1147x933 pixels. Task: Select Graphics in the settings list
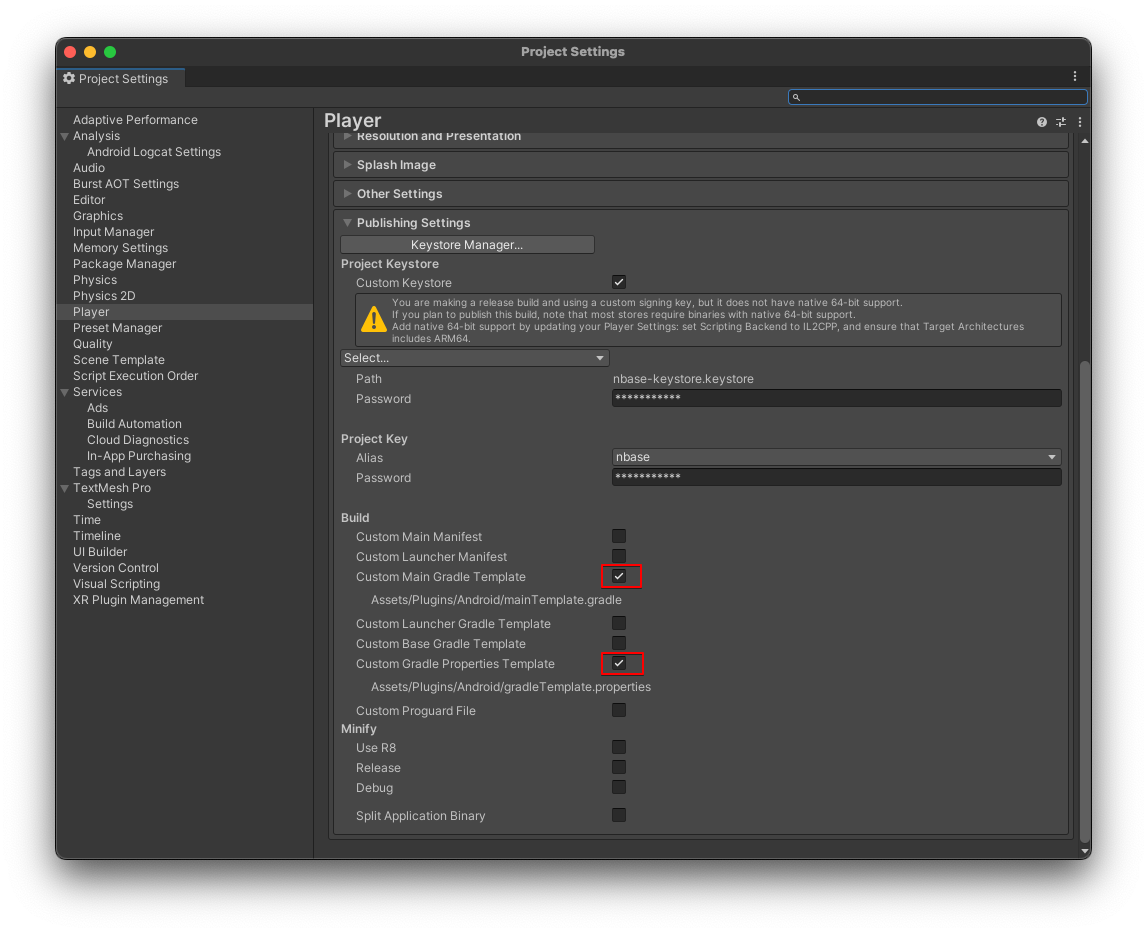pos(98,216)
